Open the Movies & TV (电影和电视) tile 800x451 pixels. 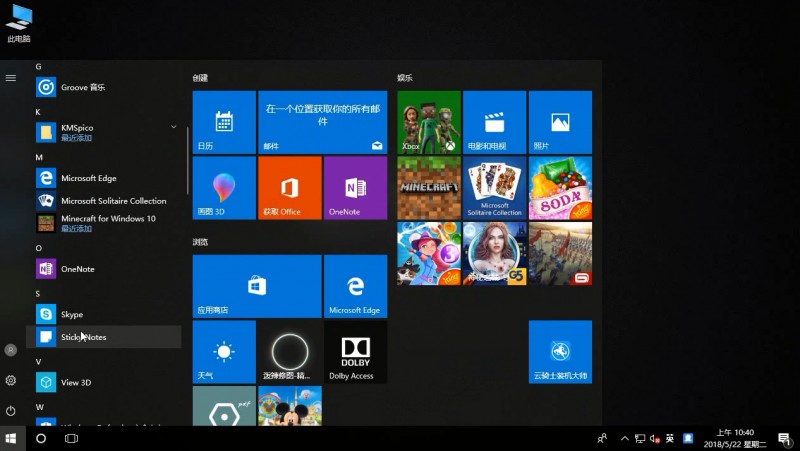tap(494, 122)
